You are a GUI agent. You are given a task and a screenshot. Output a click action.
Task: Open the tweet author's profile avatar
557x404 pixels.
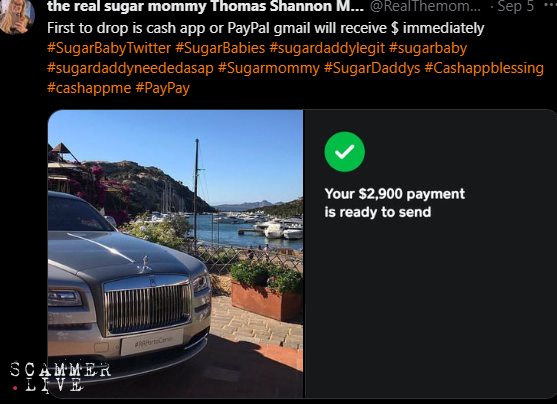(x=16, y=15)
